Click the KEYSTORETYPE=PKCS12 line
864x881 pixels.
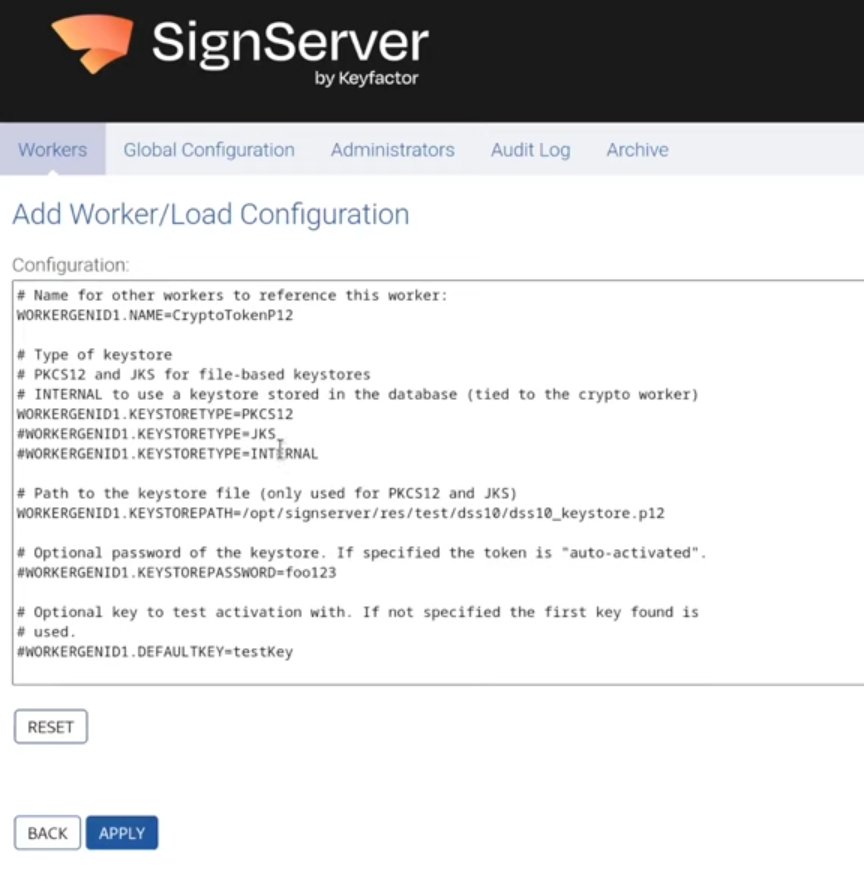[x=154, y=413]
